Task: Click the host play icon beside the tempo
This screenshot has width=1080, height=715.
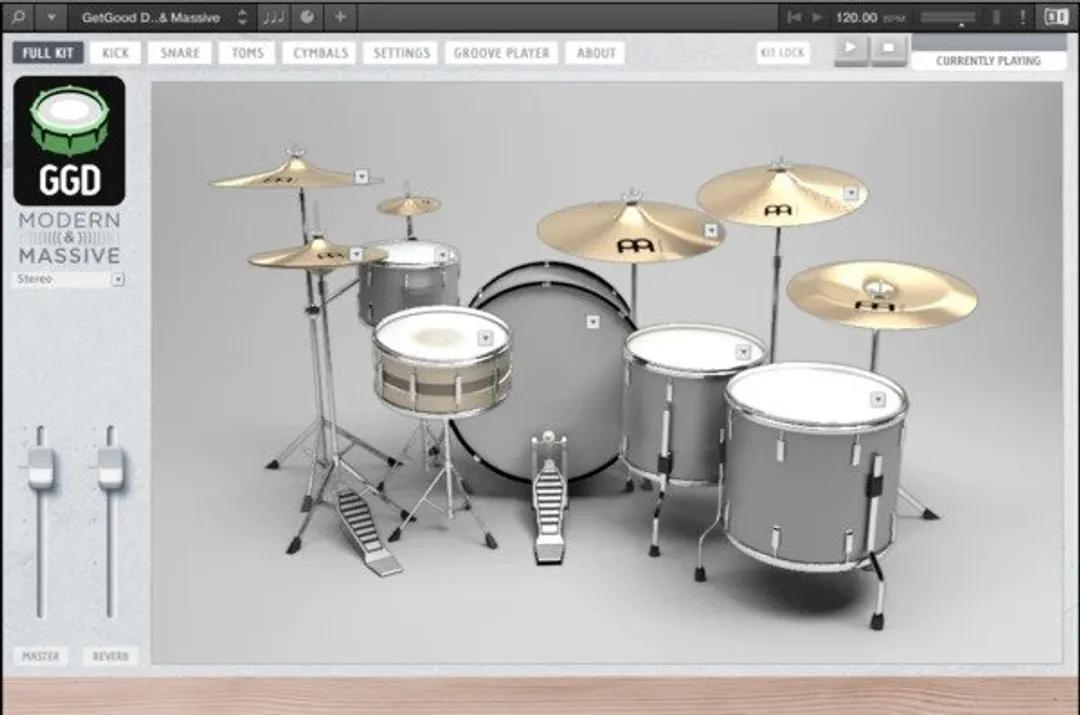Action: point(817,17)
